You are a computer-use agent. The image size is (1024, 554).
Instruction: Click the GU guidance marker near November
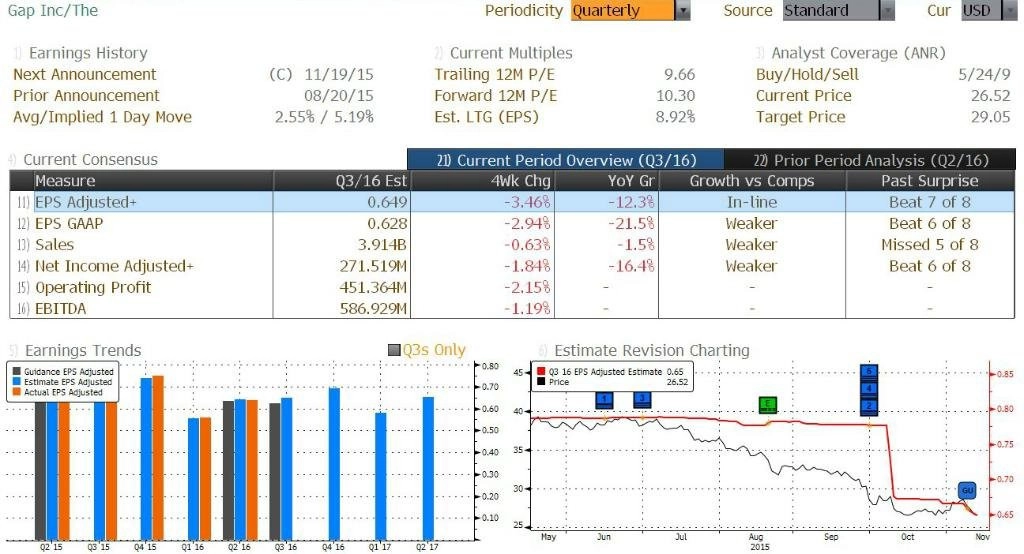(x=967, y=490)
